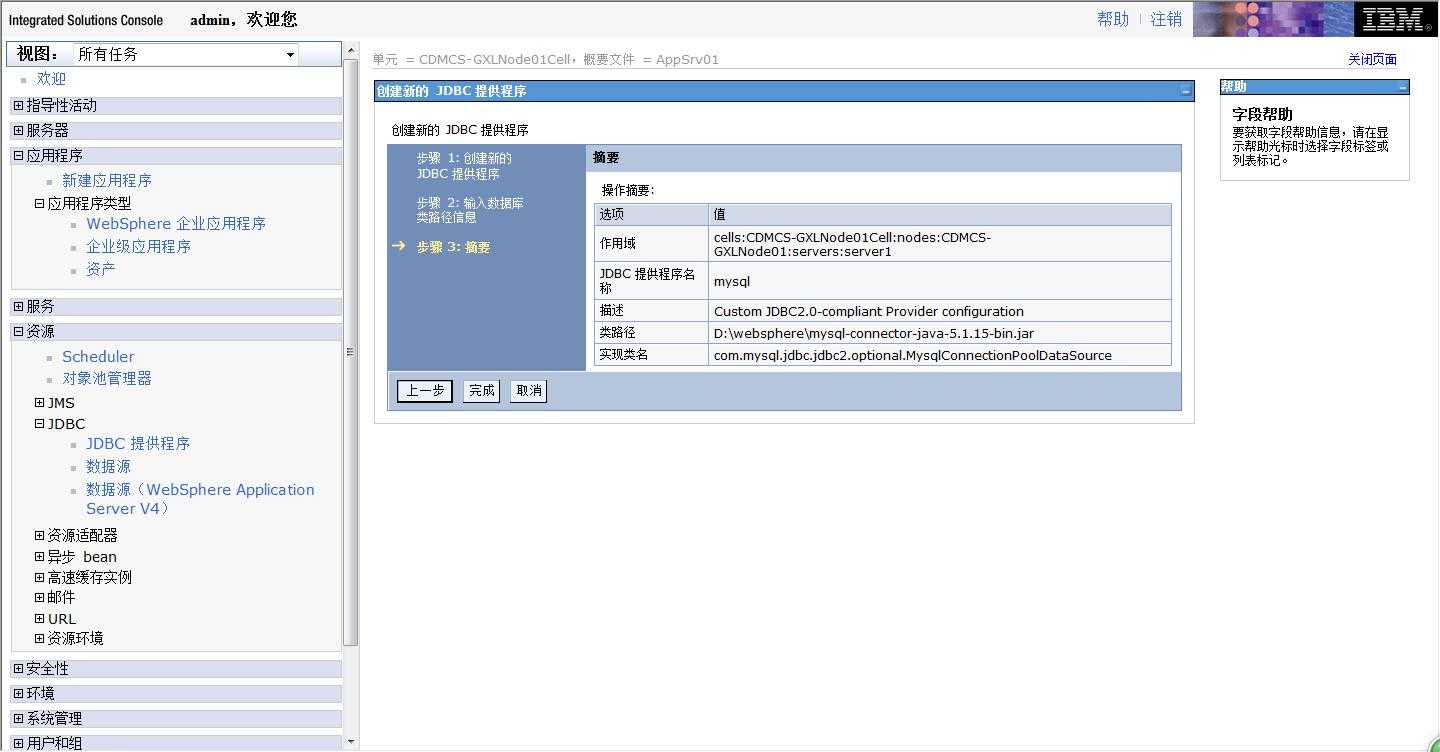Click the 上一步 button
The height and width of the screenshot is (752, 1440).
(x=425, y=391)
